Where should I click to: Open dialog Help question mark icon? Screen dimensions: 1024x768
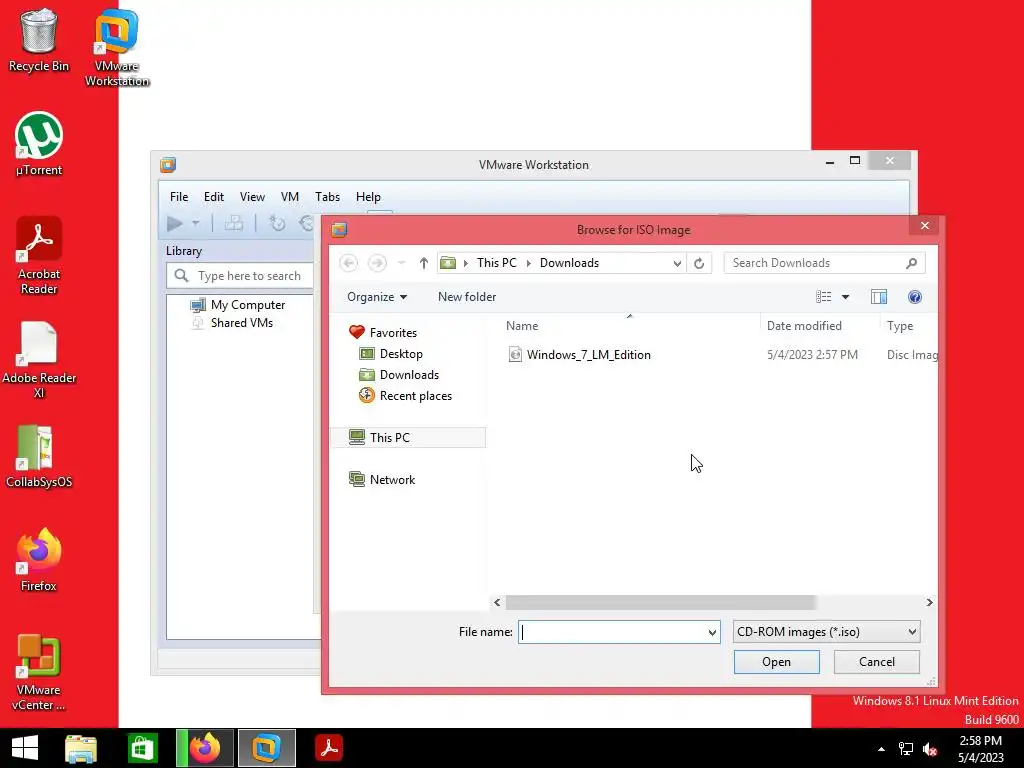915,297
